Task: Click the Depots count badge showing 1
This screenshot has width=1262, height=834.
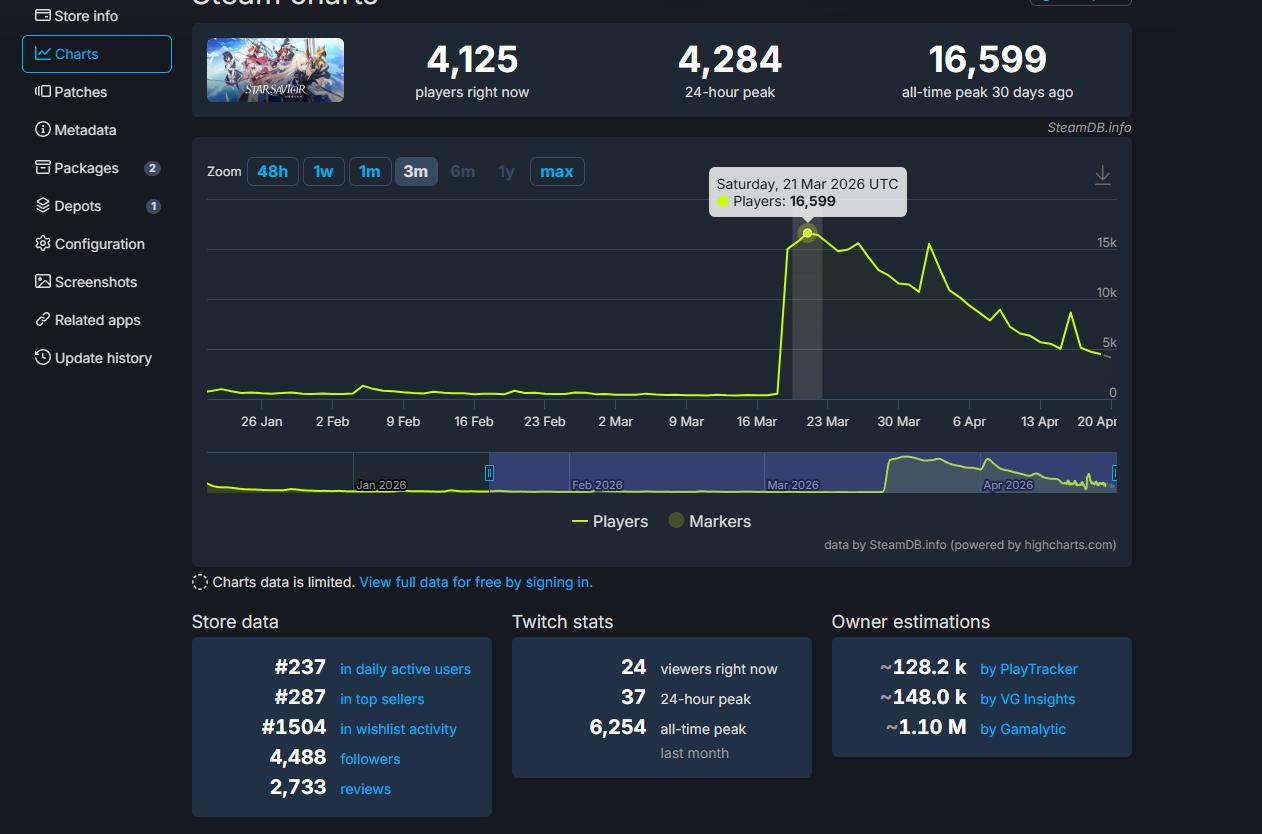Action: (153, 206)
